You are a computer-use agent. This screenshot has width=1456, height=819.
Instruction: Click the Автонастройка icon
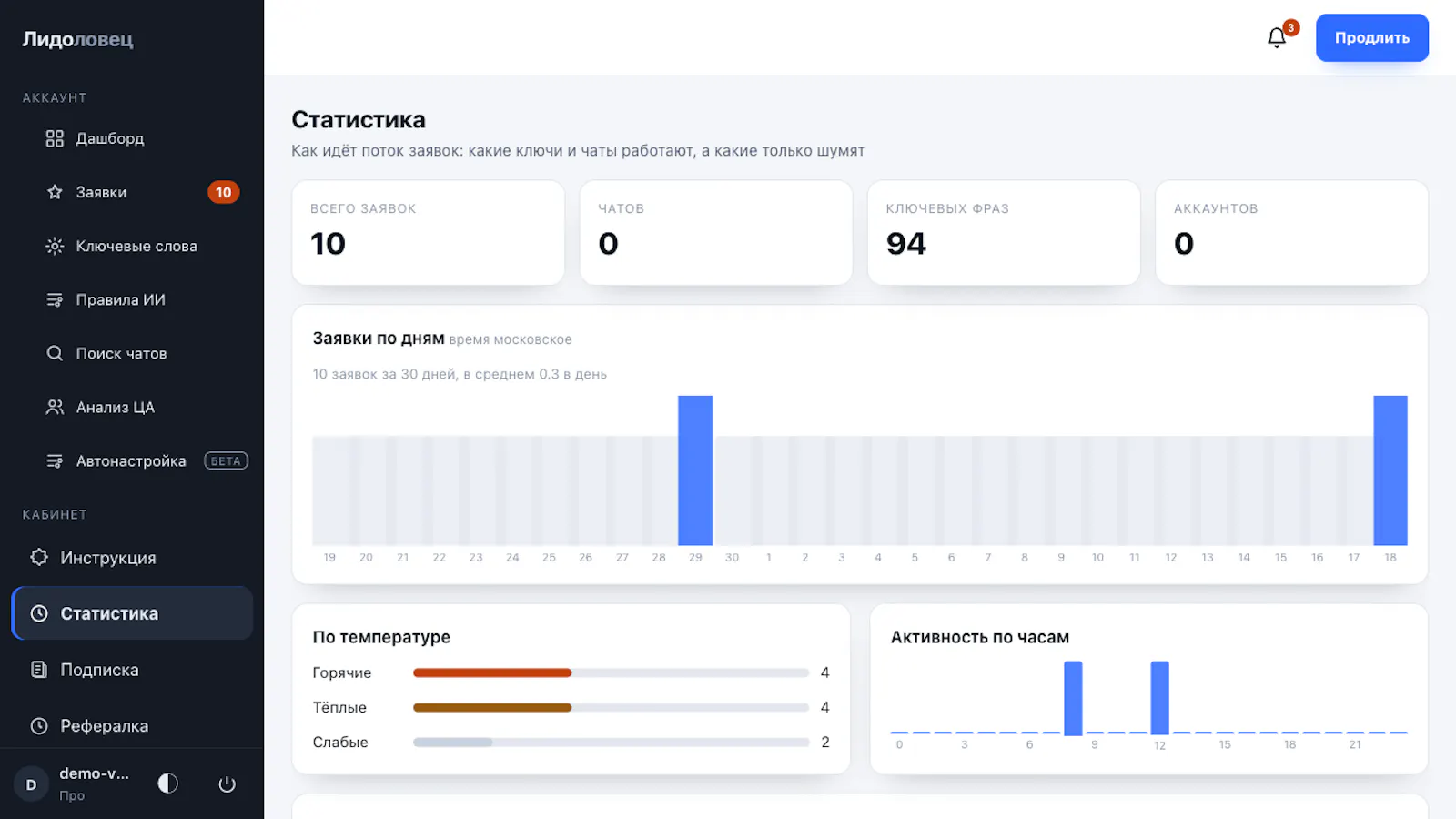point(55,460)
